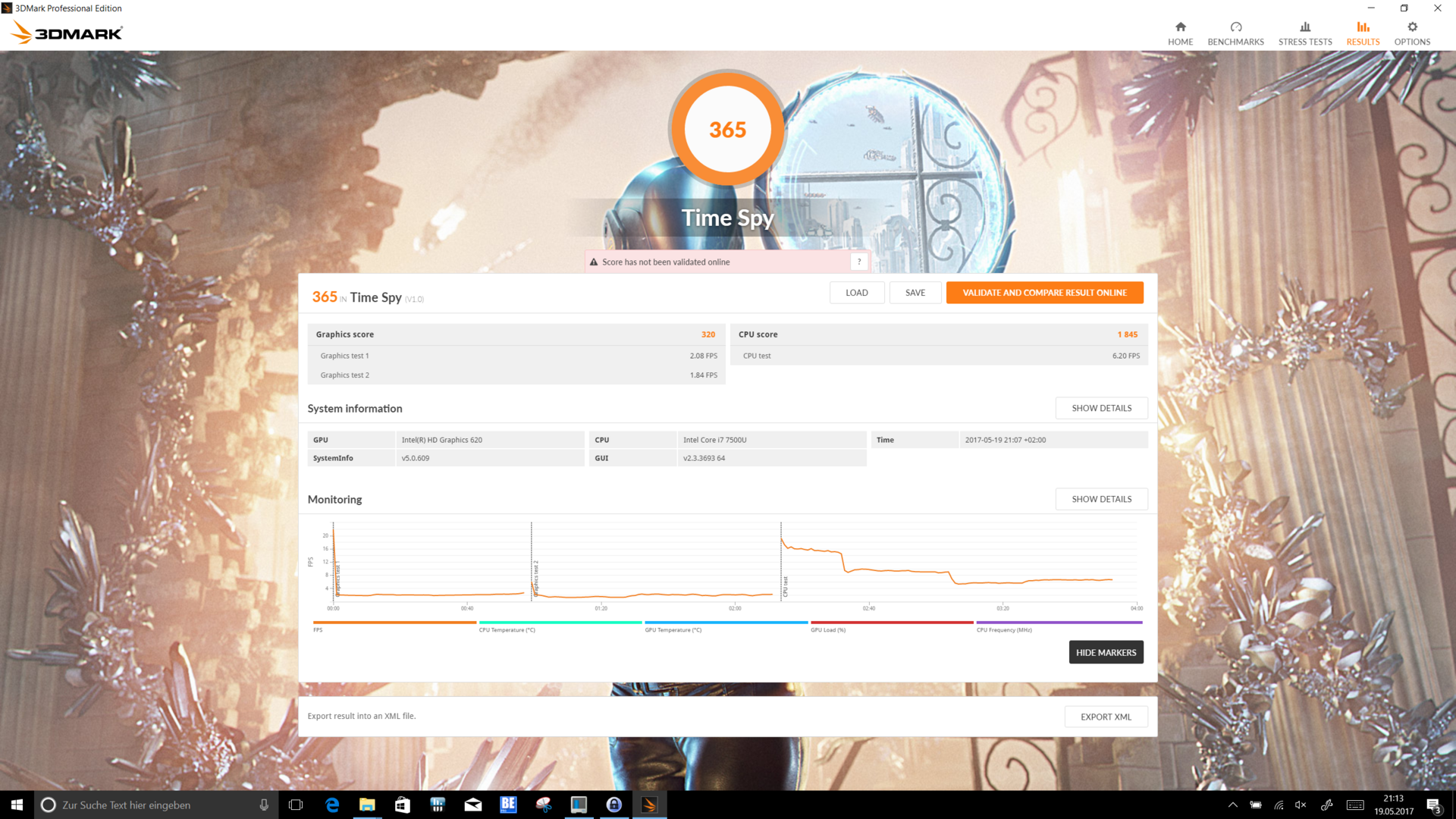Click the Export XML button

[1106, 717]
